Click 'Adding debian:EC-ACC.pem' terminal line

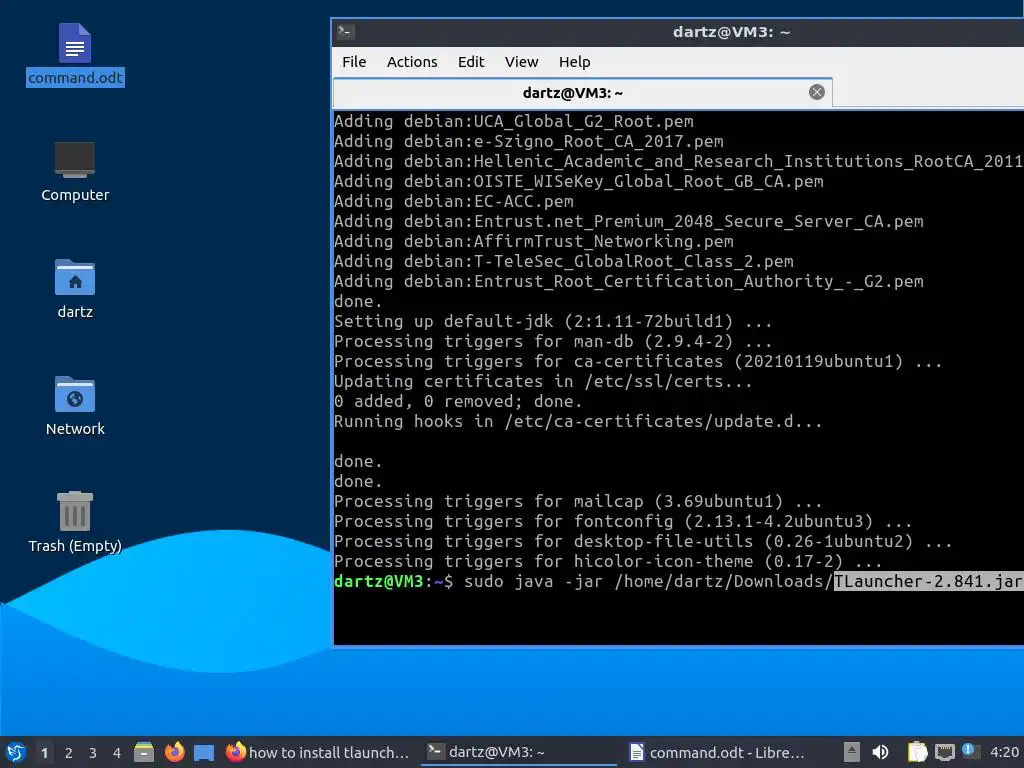454,201
